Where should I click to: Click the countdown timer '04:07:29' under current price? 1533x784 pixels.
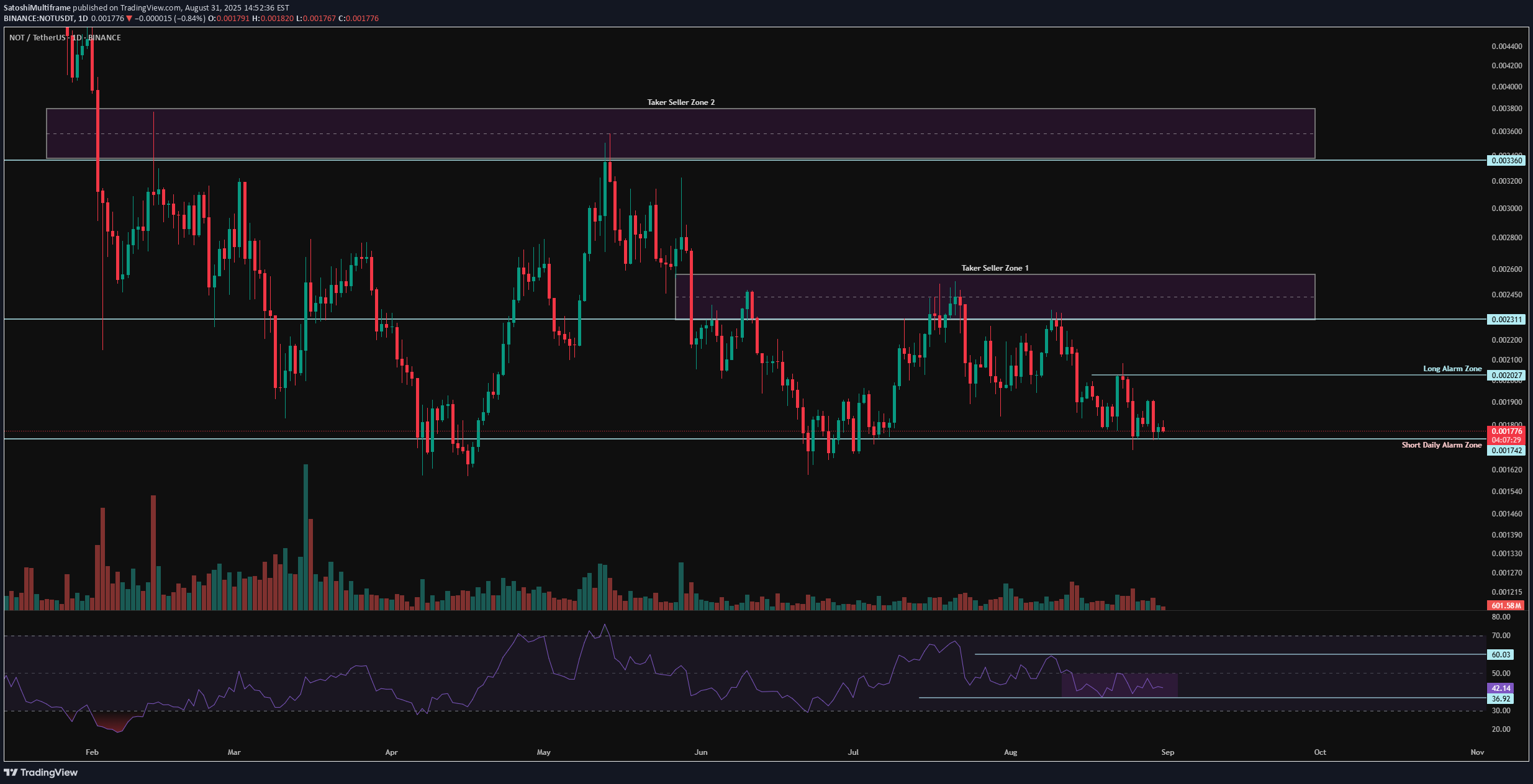[1506, 440]
